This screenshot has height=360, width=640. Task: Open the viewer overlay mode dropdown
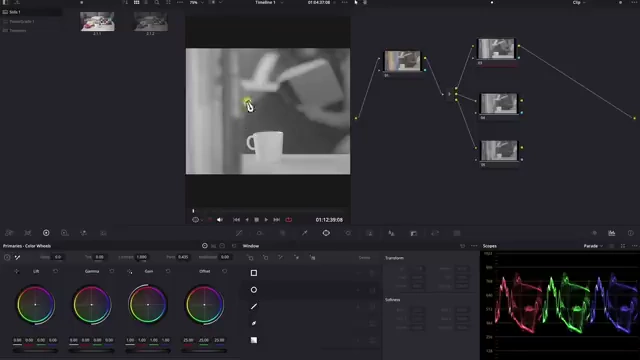pyautogui.click(x=197, y=220)
